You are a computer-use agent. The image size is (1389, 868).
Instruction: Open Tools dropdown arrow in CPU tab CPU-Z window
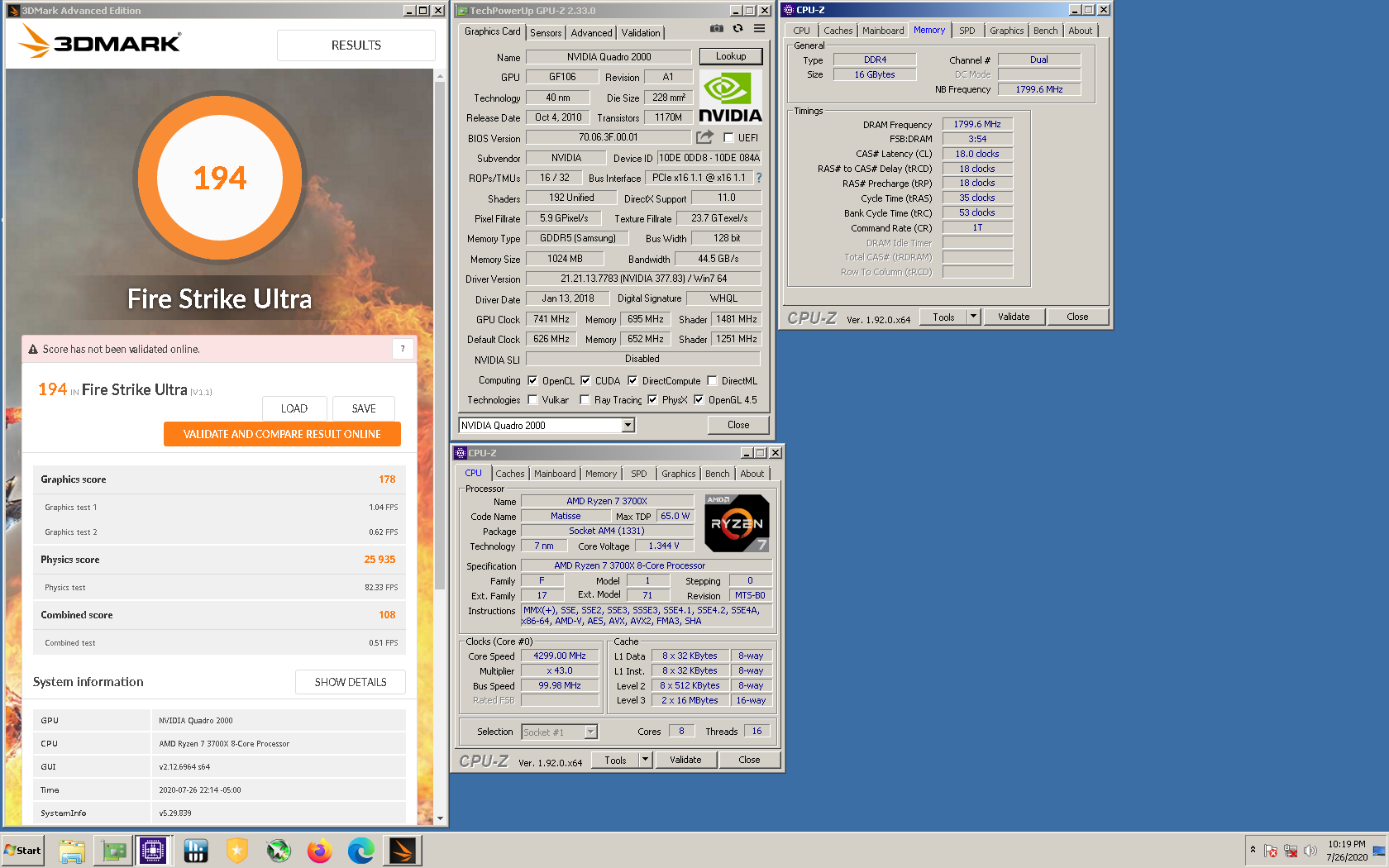point(645,760)
